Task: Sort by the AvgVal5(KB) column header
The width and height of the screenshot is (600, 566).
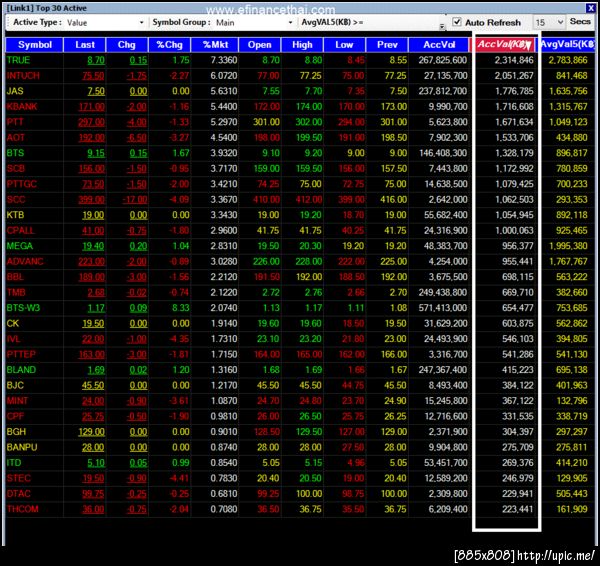Action: pyautogui.click(x=568, y=45)
